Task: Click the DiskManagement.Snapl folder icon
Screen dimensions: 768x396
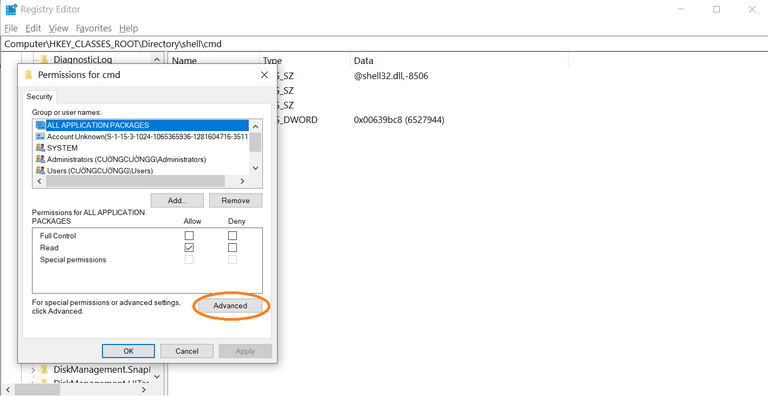Action: tap(45, 369)
